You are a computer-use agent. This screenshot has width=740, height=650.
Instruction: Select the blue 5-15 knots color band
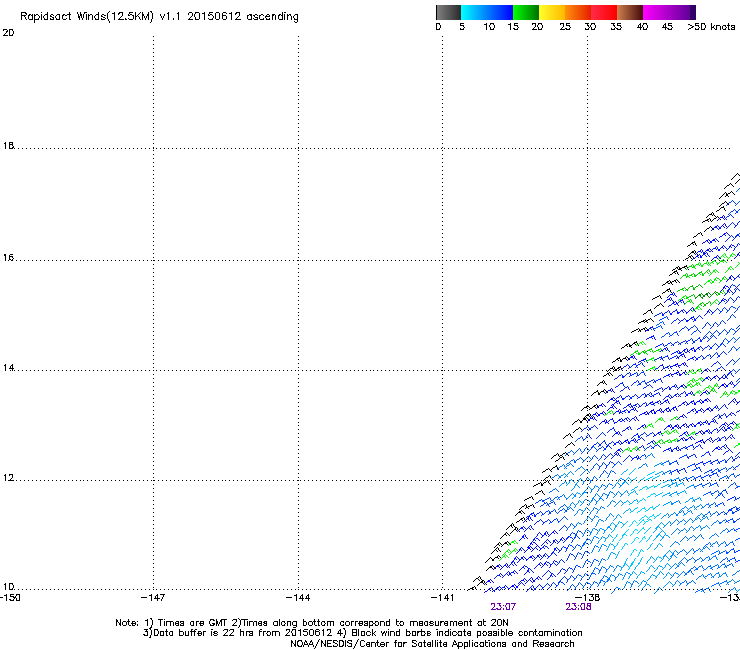[x=487, y=12]
